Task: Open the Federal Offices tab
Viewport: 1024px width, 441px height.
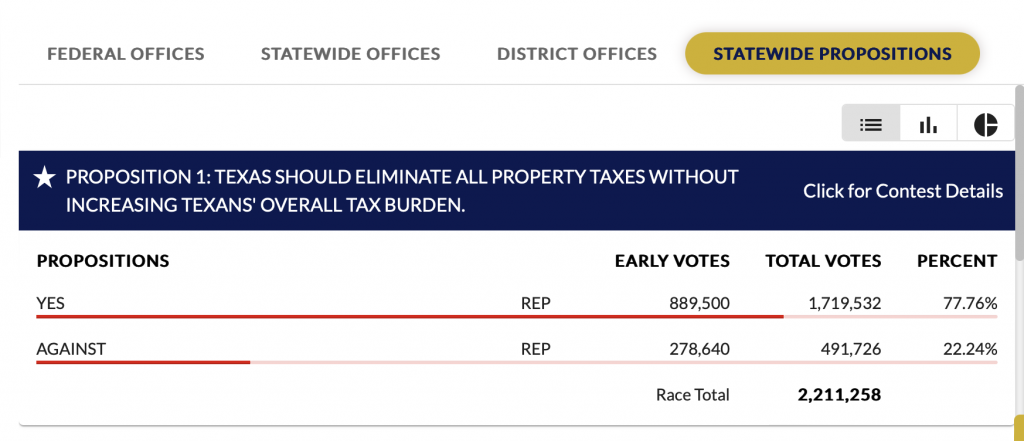Action: click(x=125, y=54)
